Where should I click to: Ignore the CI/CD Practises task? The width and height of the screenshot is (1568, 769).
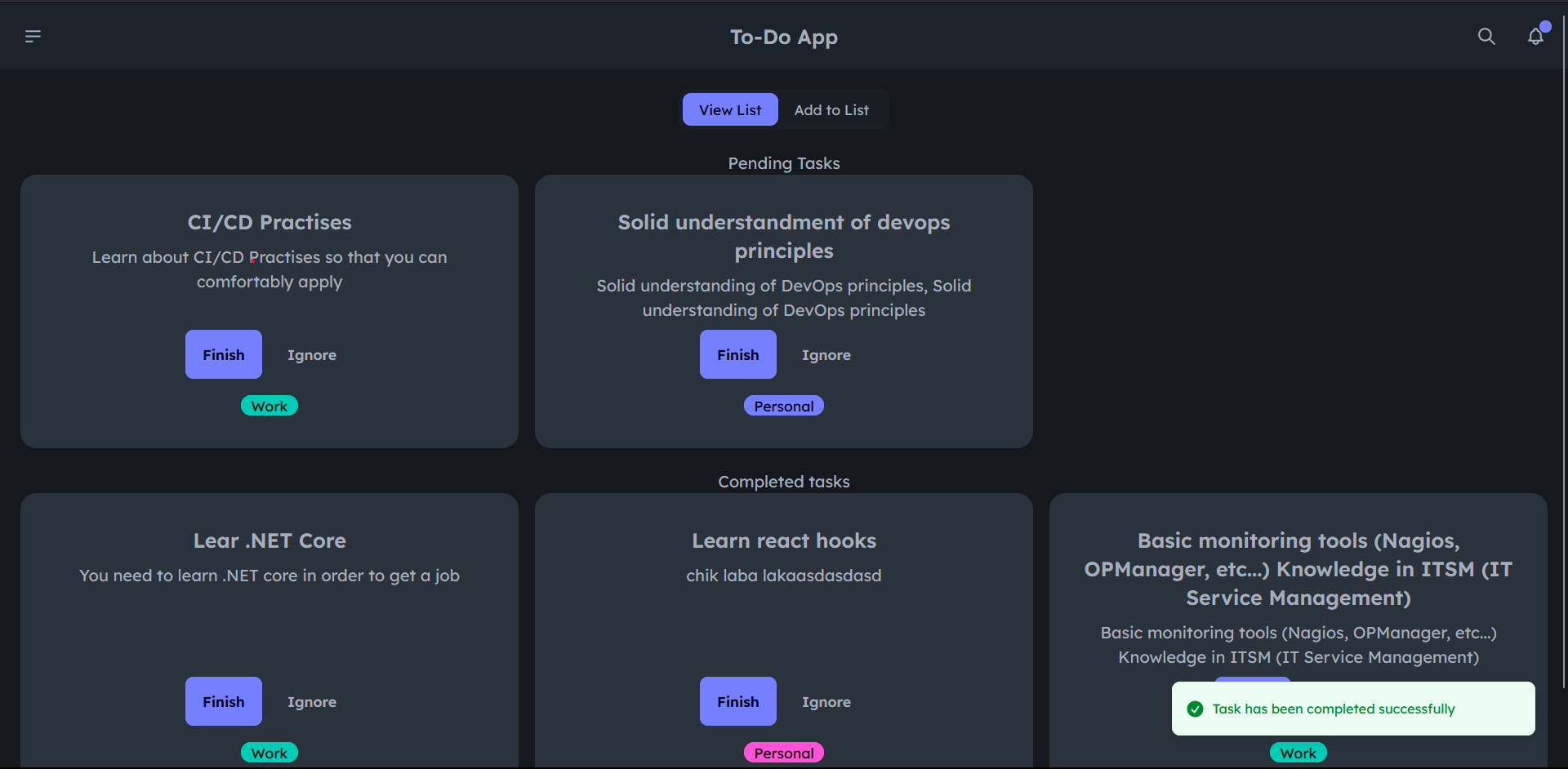coord(311,355)
